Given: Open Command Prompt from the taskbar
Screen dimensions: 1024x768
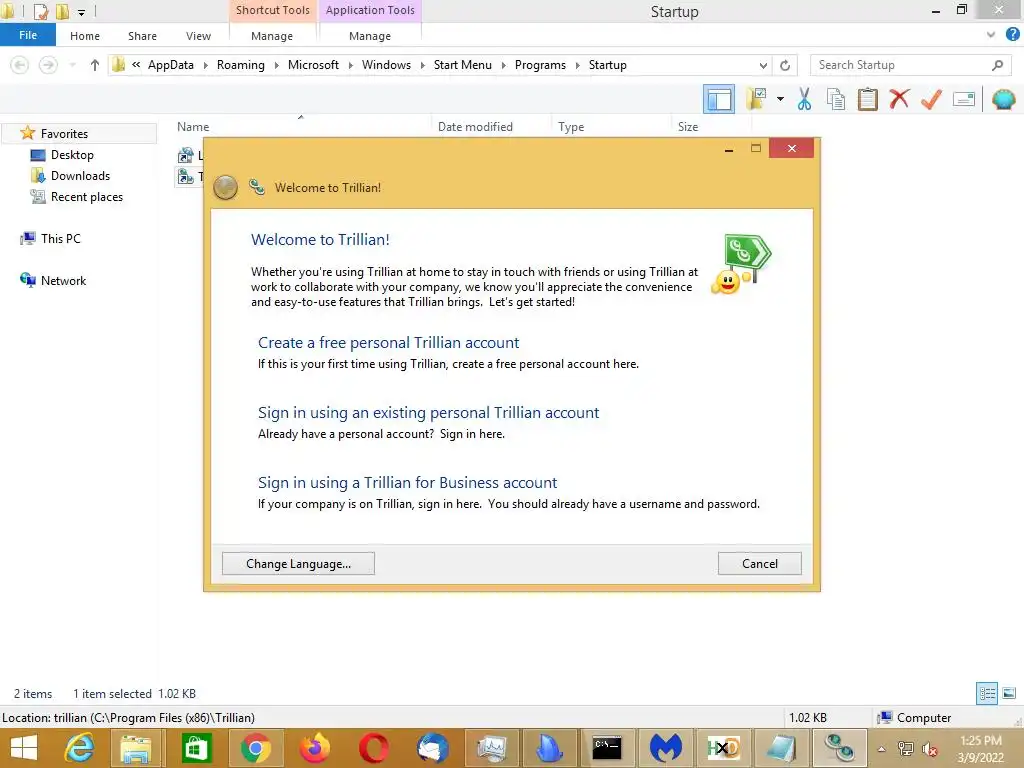Looking at the screenshot, I should point(607,748).
